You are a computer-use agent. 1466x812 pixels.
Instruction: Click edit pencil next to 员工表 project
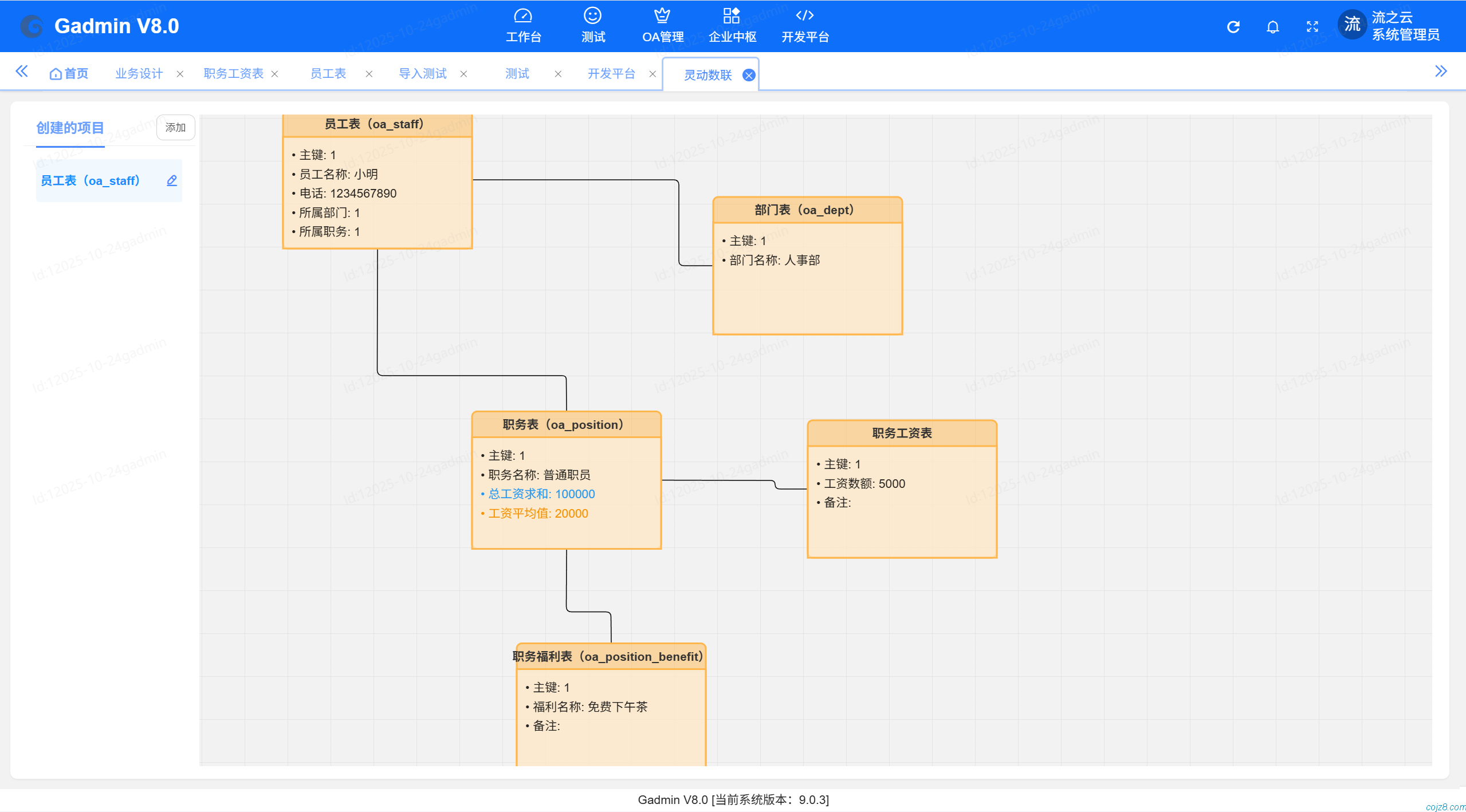(171, 181)
